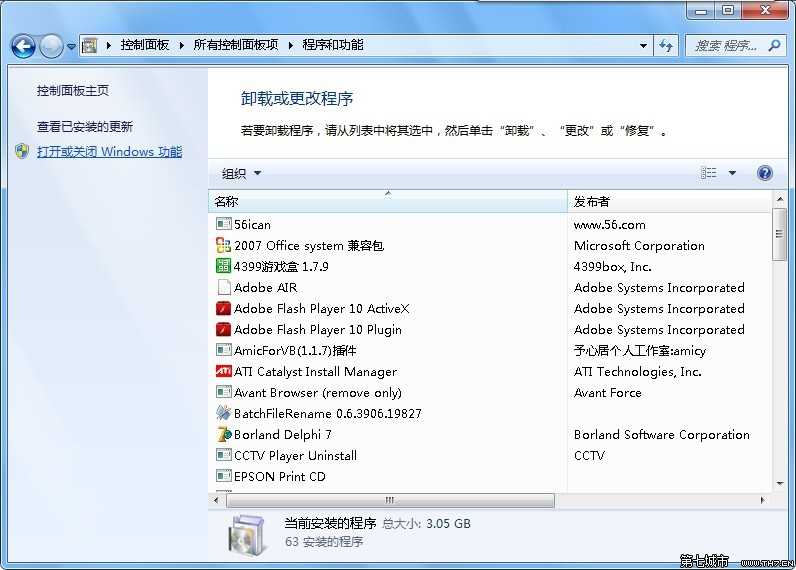Image resolution: width=796 pixels, height=570 pixels.
Task: Select the Adobe AIR blank page icon
Action: (224, 287)
